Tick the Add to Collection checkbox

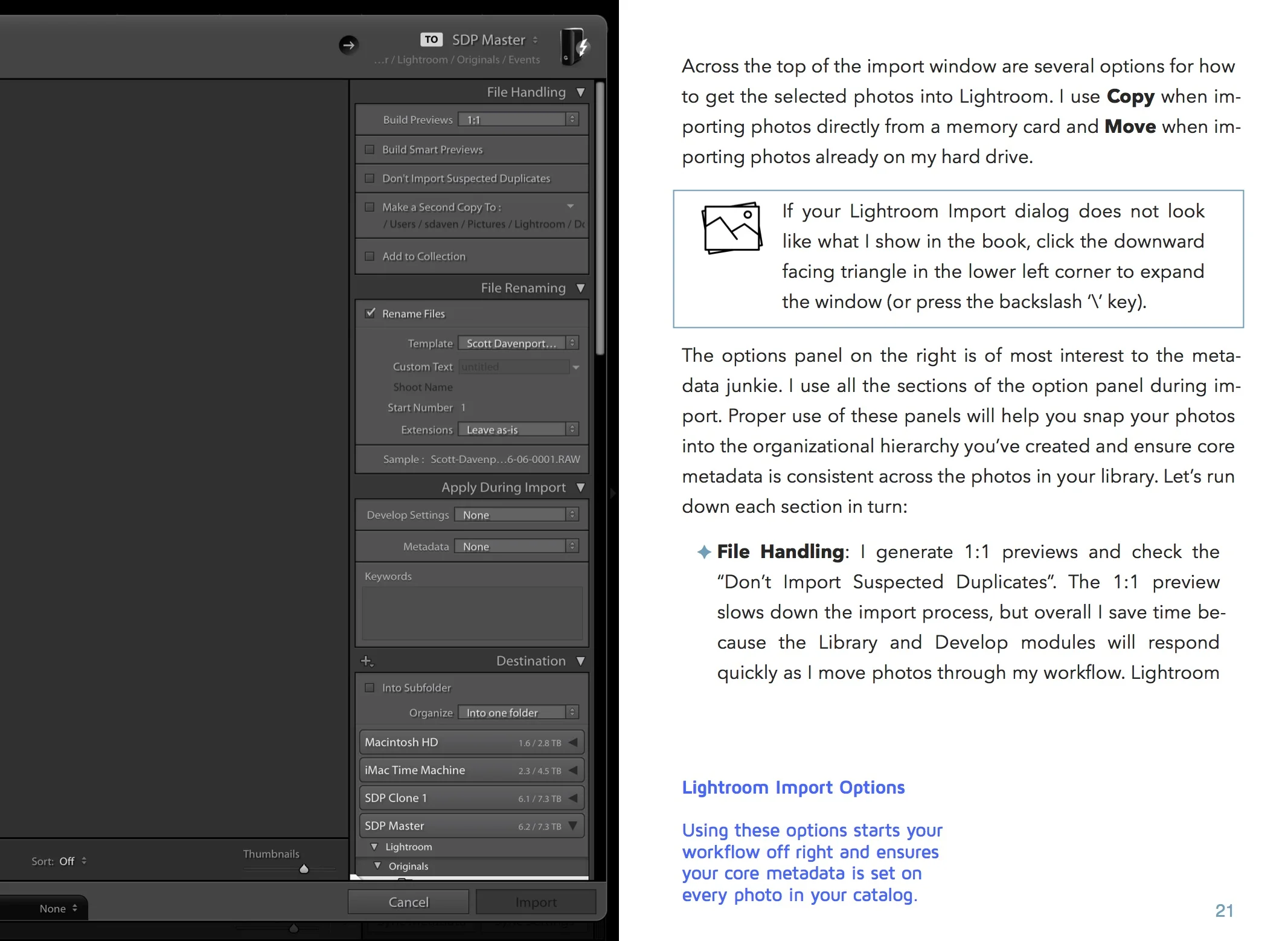[x=370, y=256]
